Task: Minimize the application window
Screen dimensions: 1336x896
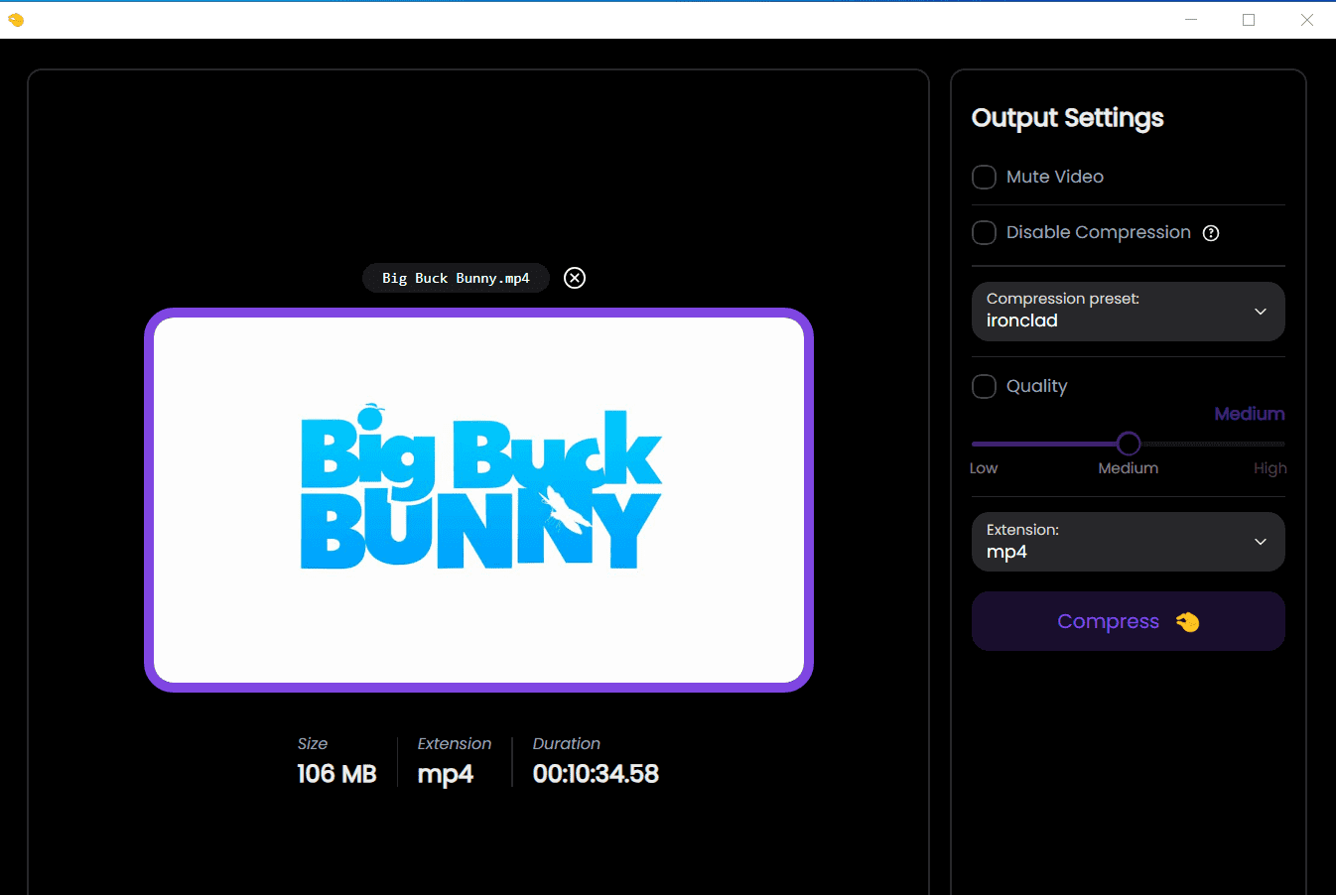Action: click(1191, 20)
